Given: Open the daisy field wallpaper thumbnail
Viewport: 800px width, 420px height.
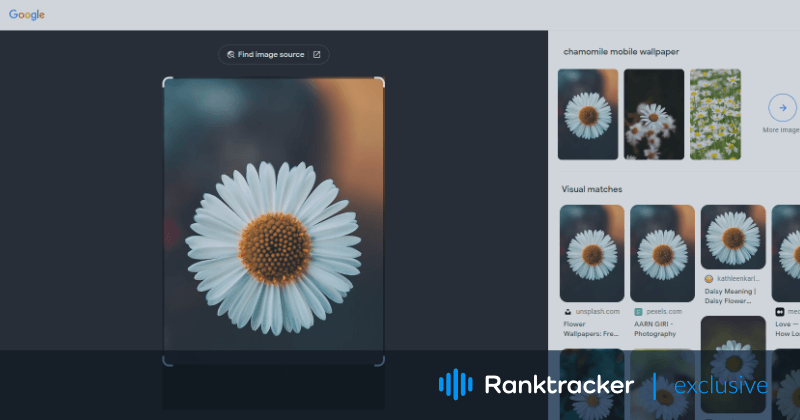Looking at the screenshot, I should 715,114.
